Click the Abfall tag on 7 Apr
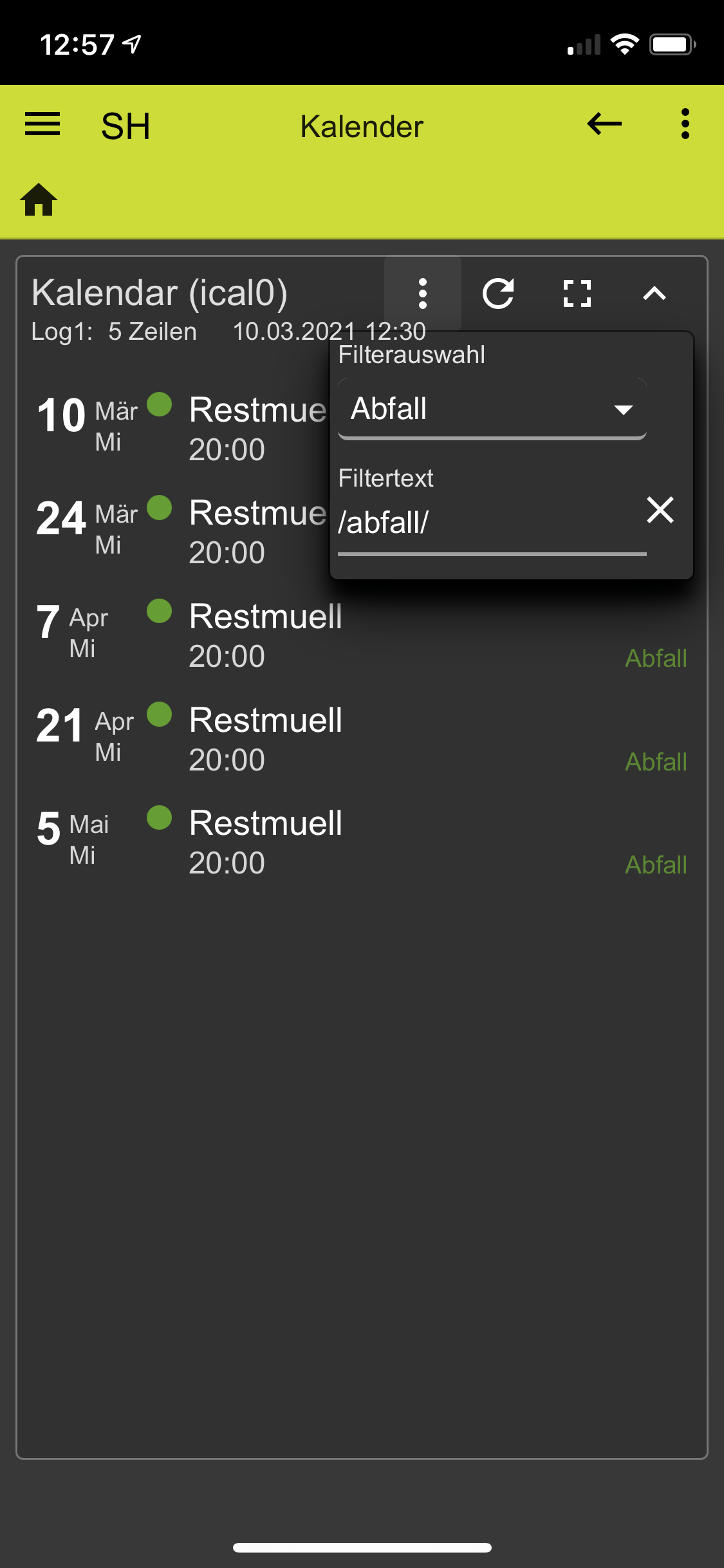 point(656,658)
